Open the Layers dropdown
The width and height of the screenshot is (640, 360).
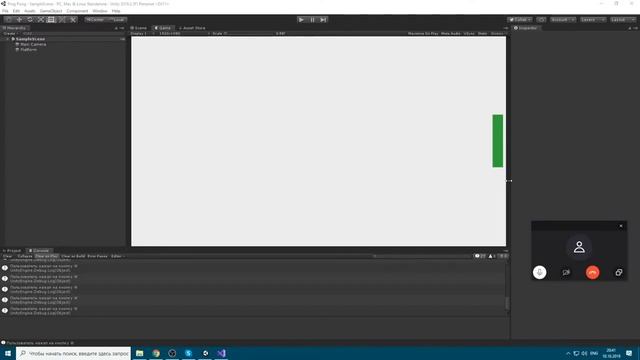[x=593, y=20]
